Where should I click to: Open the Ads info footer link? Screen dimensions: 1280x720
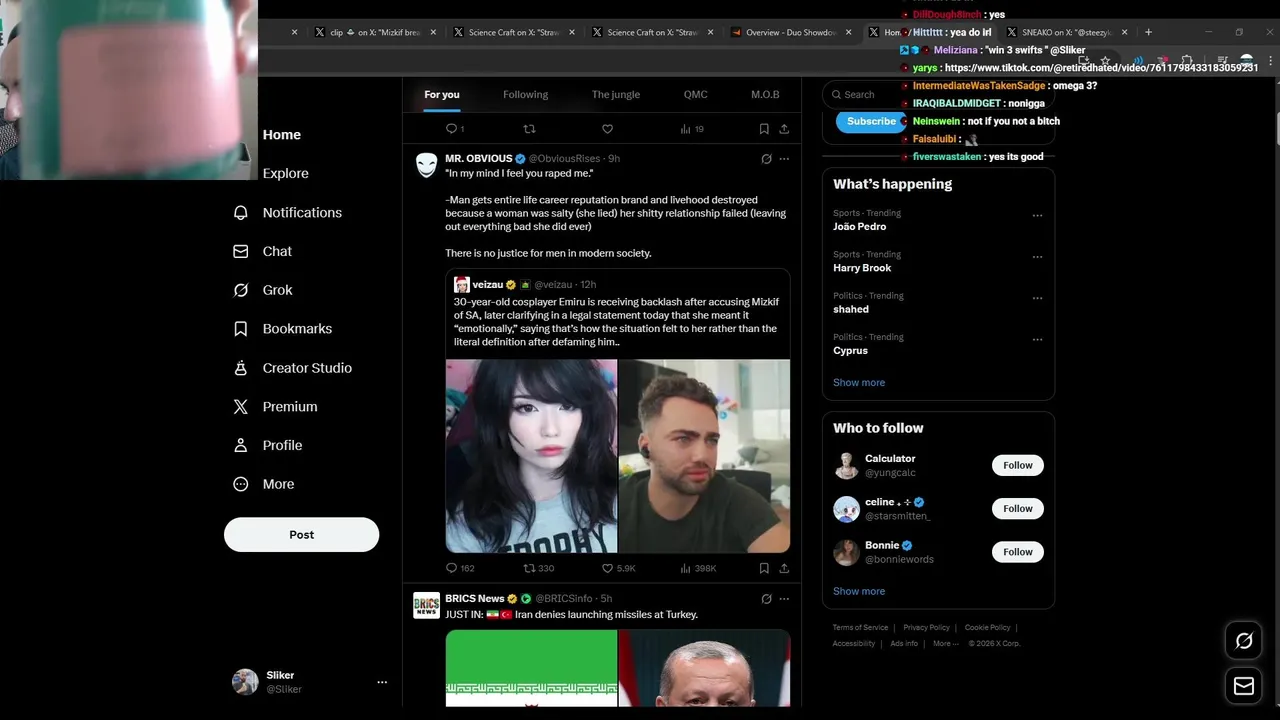[x=904, y=644]
